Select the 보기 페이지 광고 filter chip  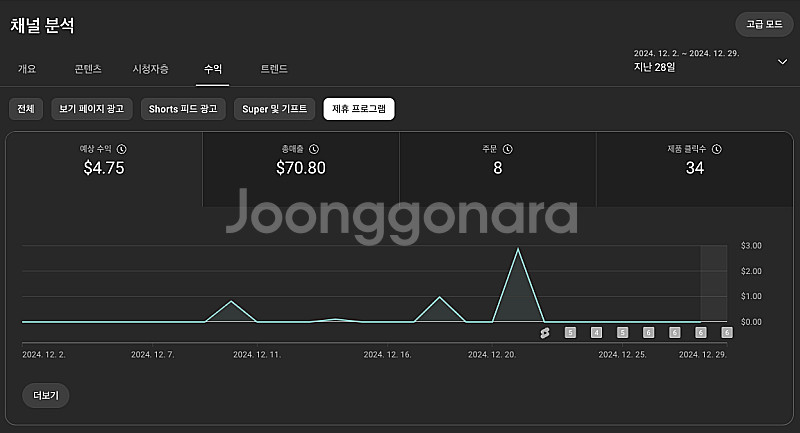(92, 109)
